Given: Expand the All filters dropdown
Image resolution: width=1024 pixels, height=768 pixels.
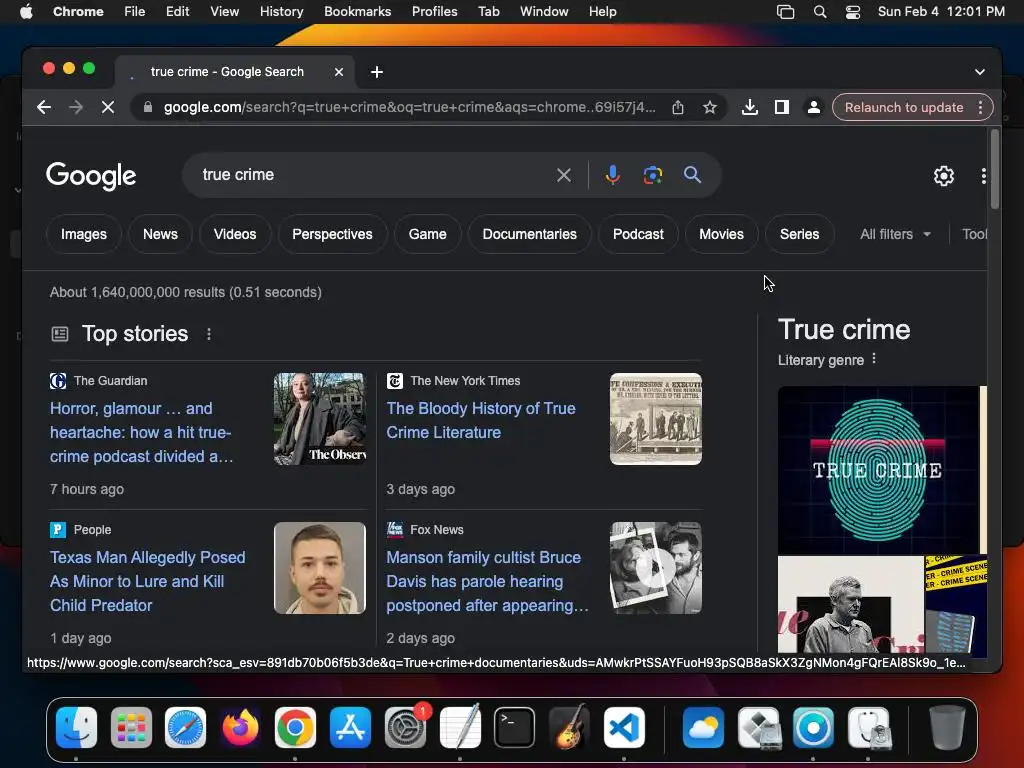Looking at the screenshot, I should (x=895, y=234).
